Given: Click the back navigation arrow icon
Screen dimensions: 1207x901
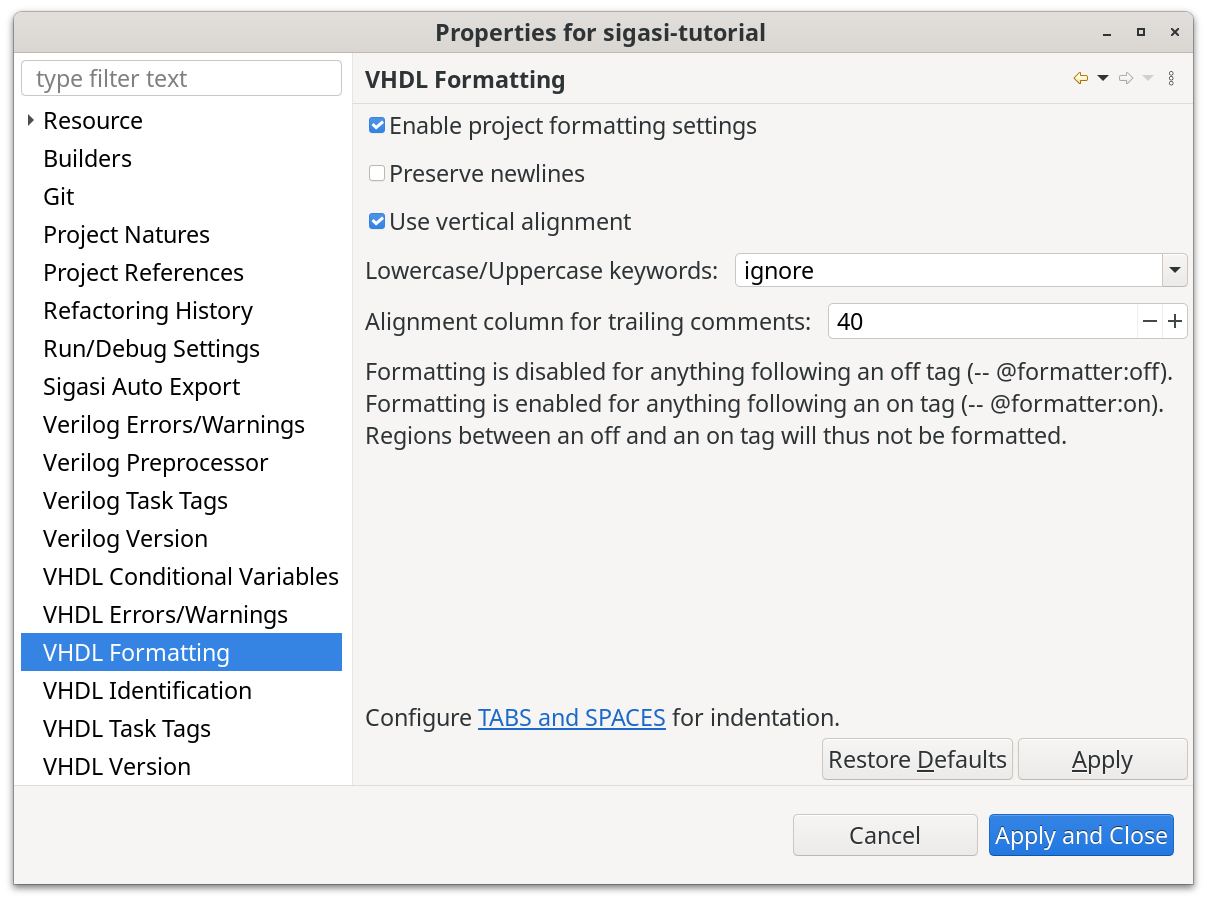Looking at the screenshot, I should [1080, 79].
